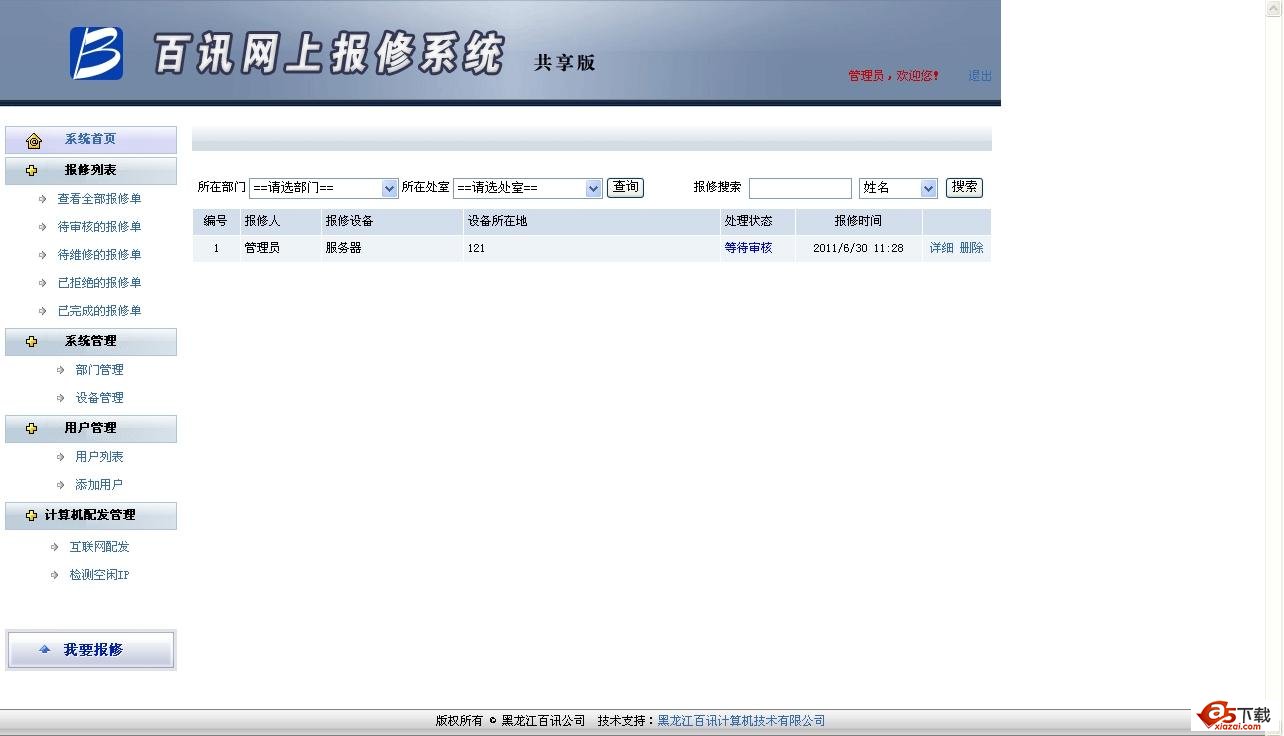
Task: Click the 查询 query button
Action: 625,187
